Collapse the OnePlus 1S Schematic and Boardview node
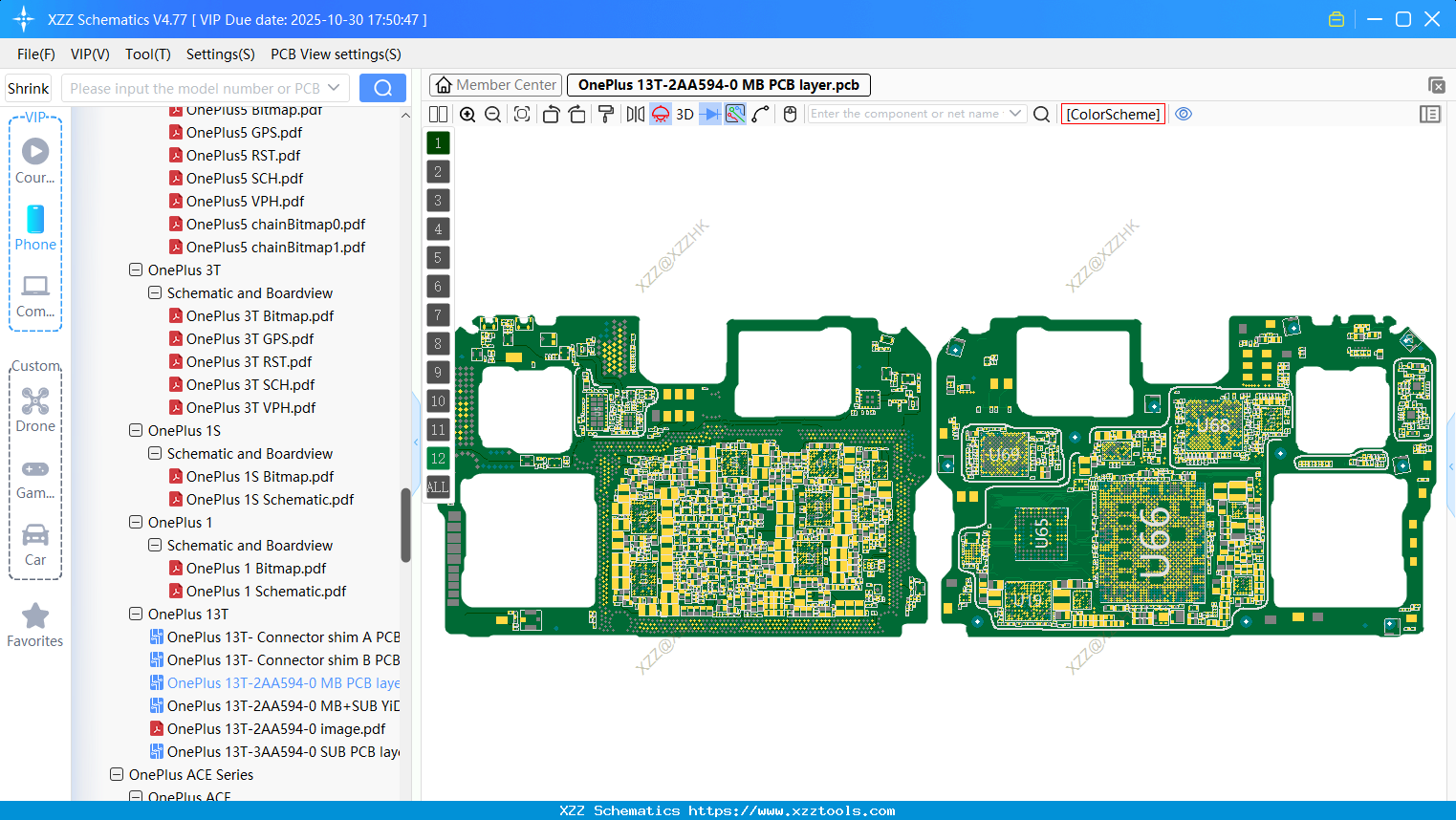Viewport: 1456px width, 820px height. tap(154, 453)
